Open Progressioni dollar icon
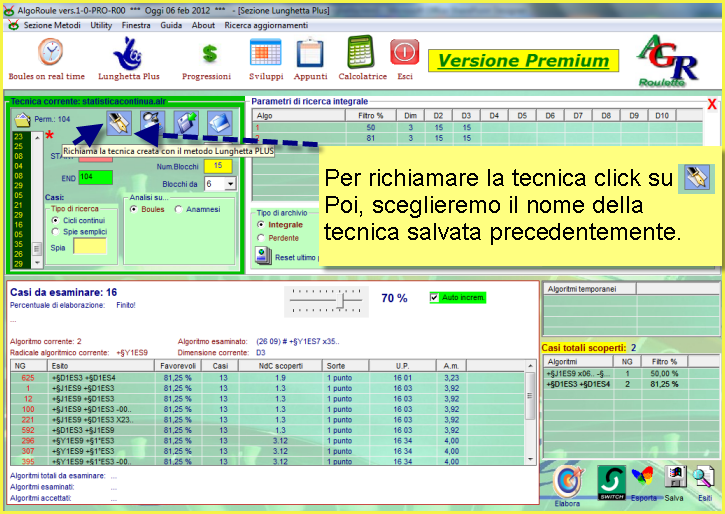 coord(209,54)
